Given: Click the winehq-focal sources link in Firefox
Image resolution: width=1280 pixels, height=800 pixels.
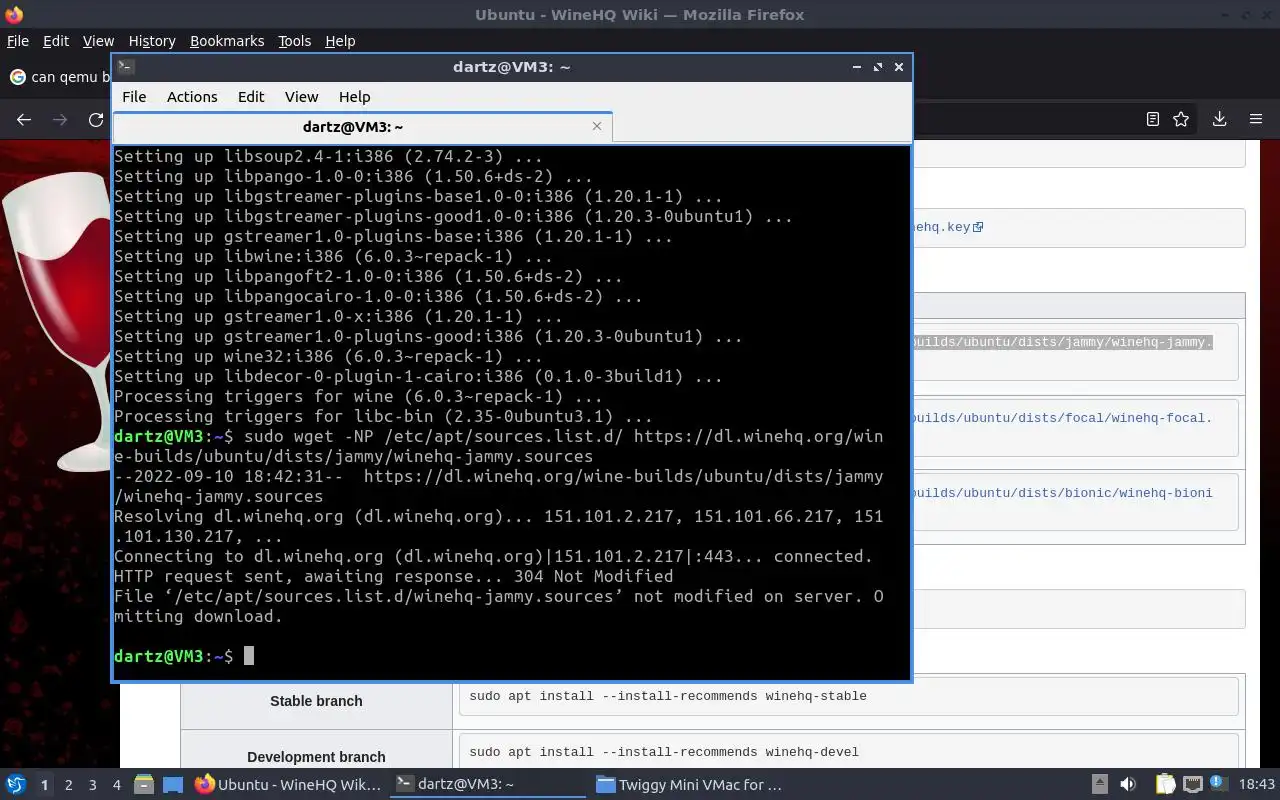Looking at the screenshot, I should point(1062,418).
